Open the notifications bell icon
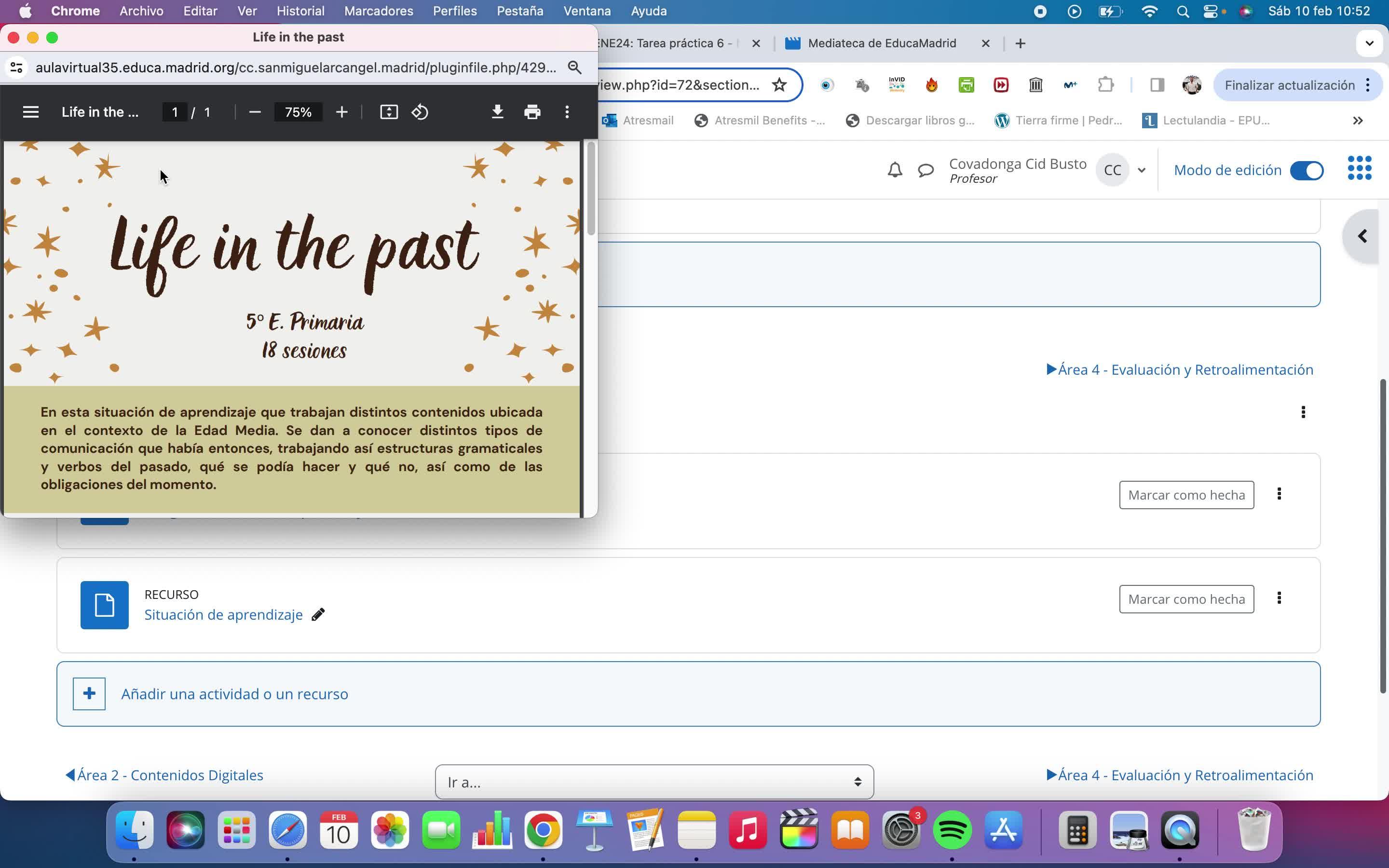Screen dimensions: 1389x868 click(894, 170)
